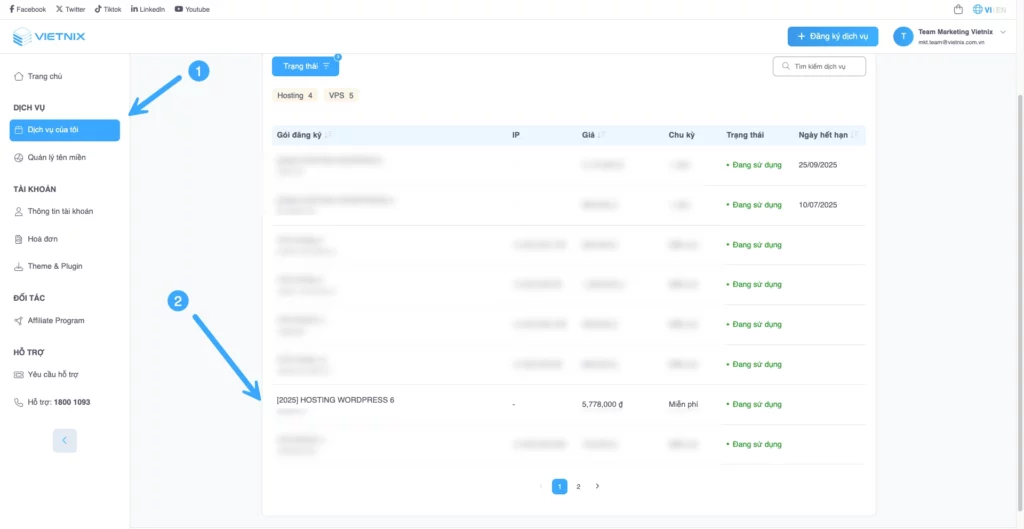Click the Trạng thái column header
This screenshot has height=529, width=1024.
[x=745, y=135]
